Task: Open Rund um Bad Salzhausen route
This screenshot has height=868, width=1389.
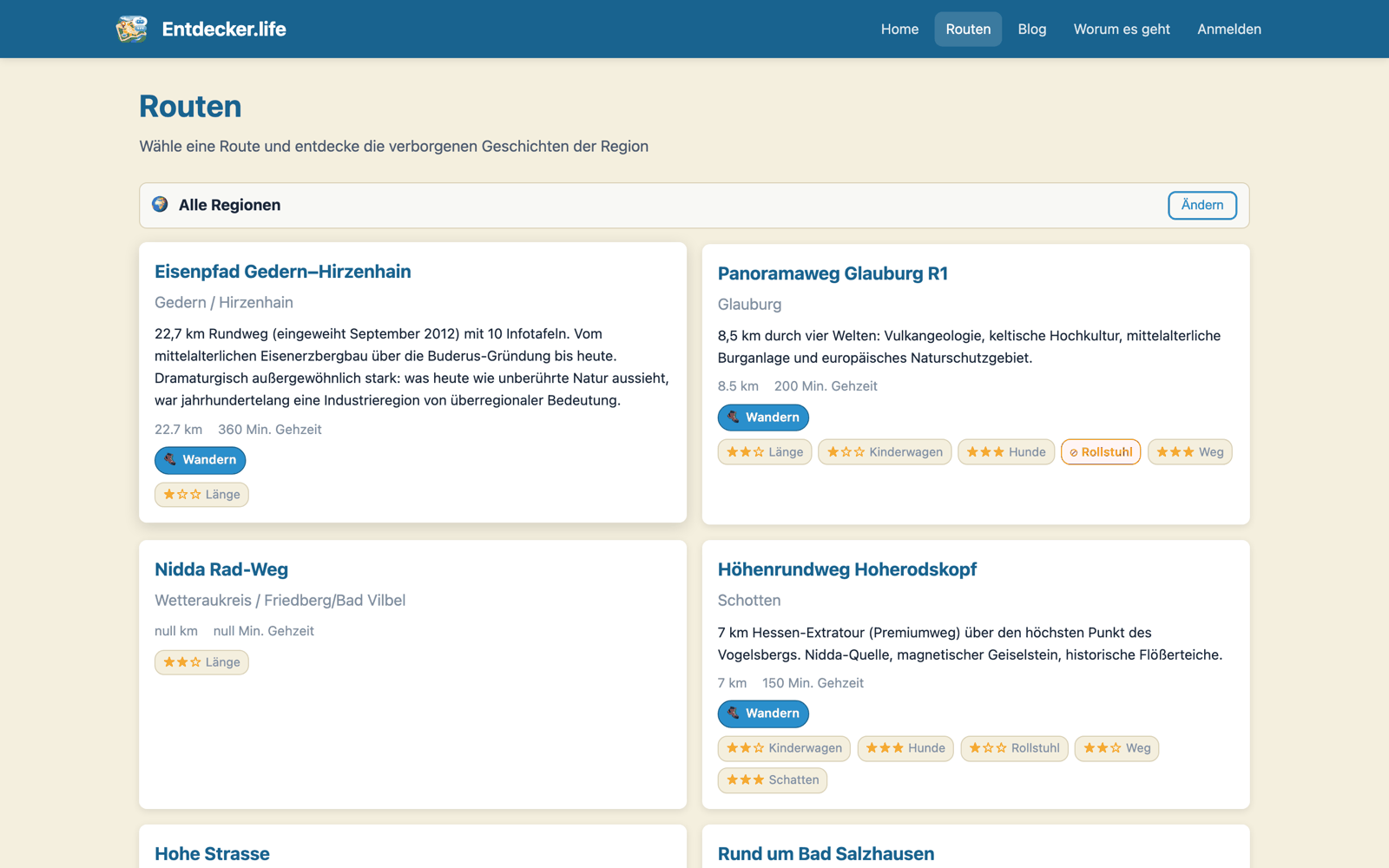Action: (826, 854)
